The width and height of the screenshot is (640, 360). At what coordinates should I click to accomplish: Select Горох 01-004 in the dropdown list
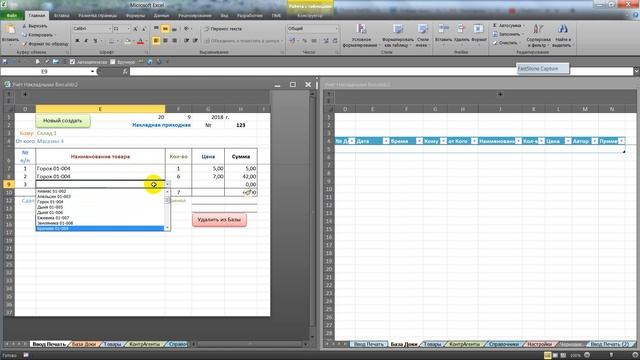(x=100, y=202)
